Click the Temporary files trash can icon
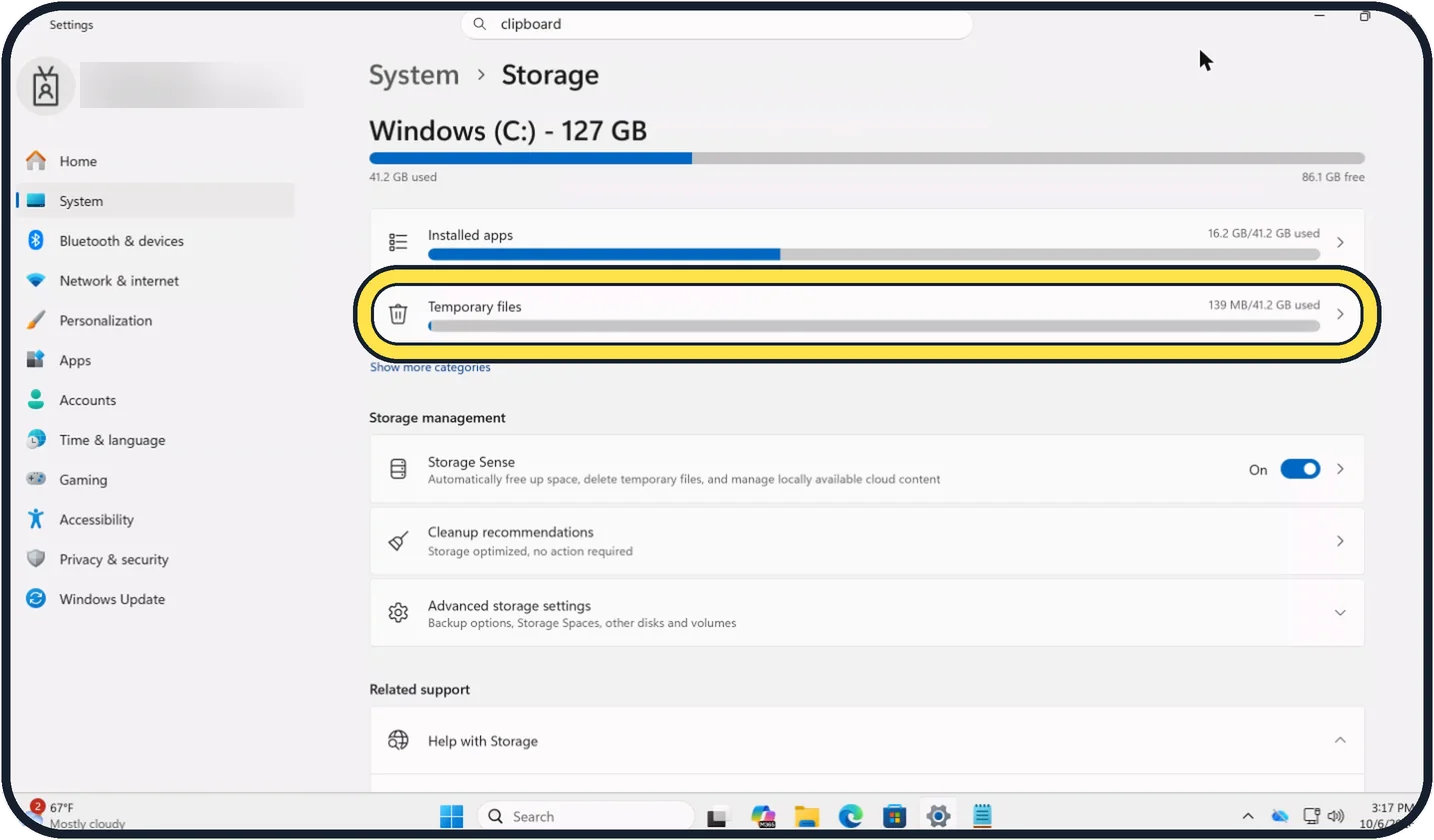Screen dimensions: 1434x840 [398, 314]
